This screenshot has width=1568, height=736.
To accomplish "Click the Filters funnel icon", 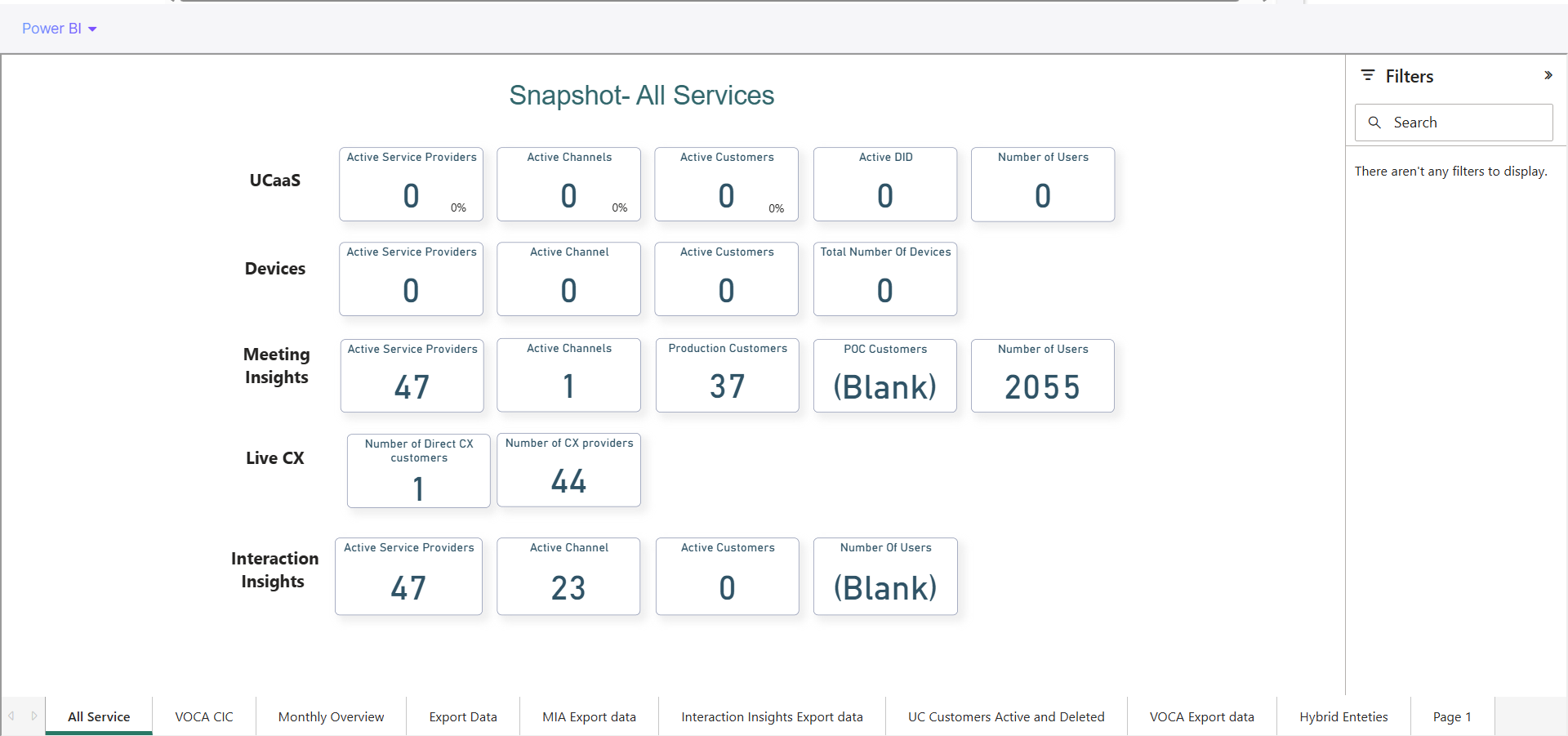I will tap(1368, 75).
